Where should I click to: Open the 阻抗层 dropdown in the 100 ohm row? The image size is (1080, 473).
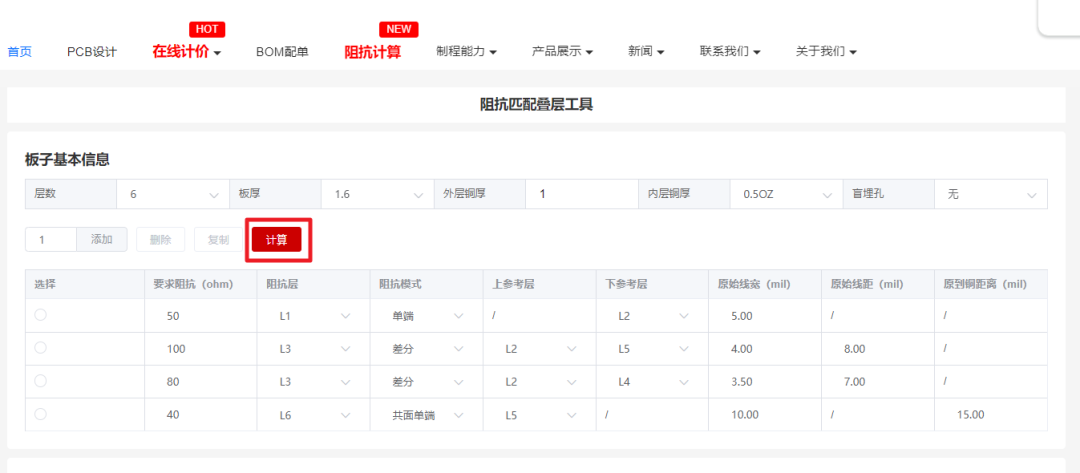click(314, 348)
